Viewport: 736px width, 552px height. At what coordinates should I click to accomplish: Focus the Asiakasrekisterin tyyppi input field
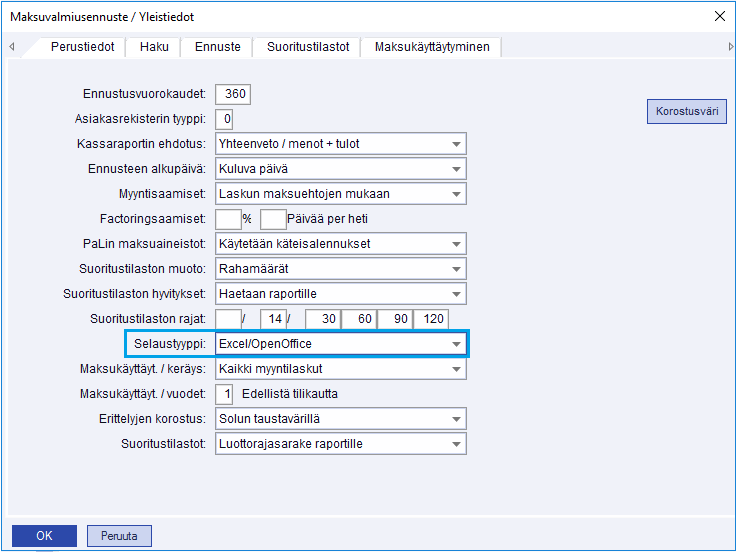point(224,119)
